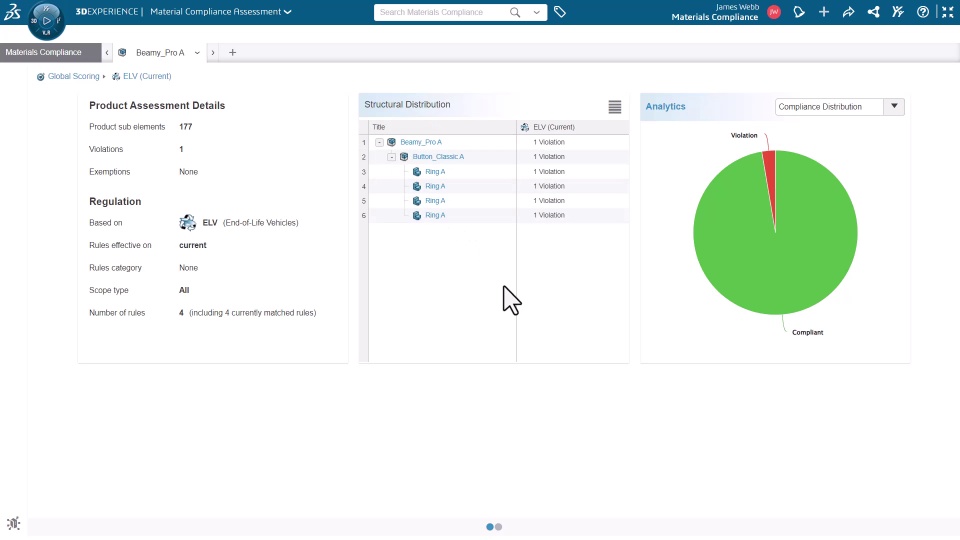The height and width of the screenshot is (540, 960).
Task: Click the Dassault Systemes 3DS logo
Action: tap(12, 12)
